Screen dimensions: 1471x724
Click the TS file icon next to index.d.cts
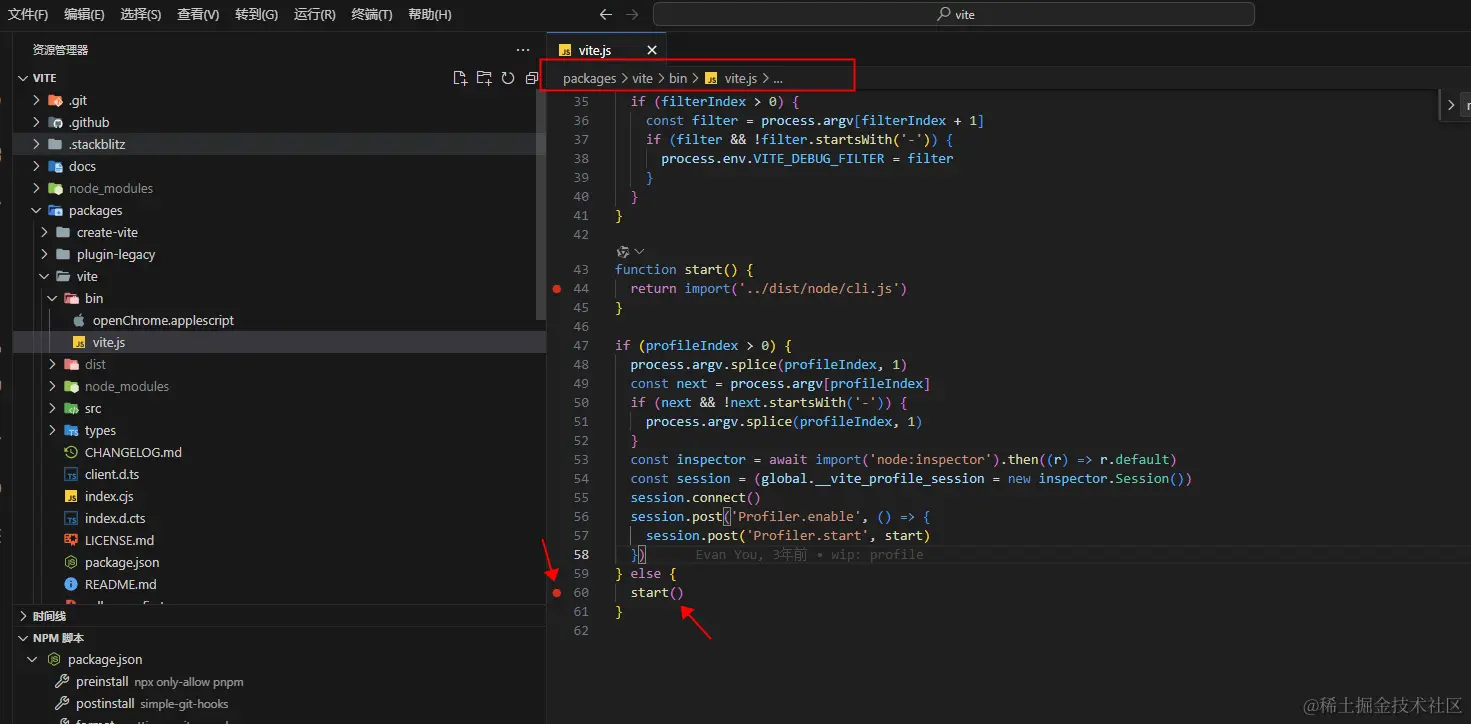click(x=71, y=519)
